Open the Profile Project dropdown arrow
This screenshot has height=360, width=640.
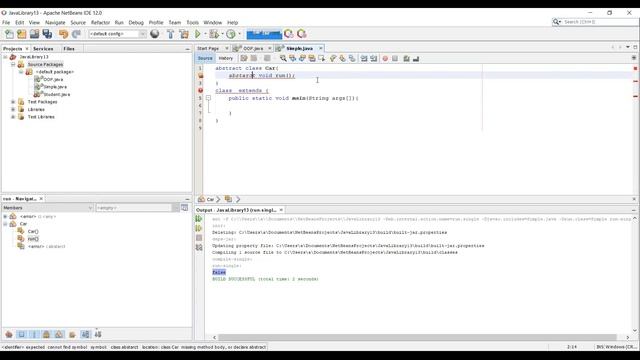pos(239,34)
